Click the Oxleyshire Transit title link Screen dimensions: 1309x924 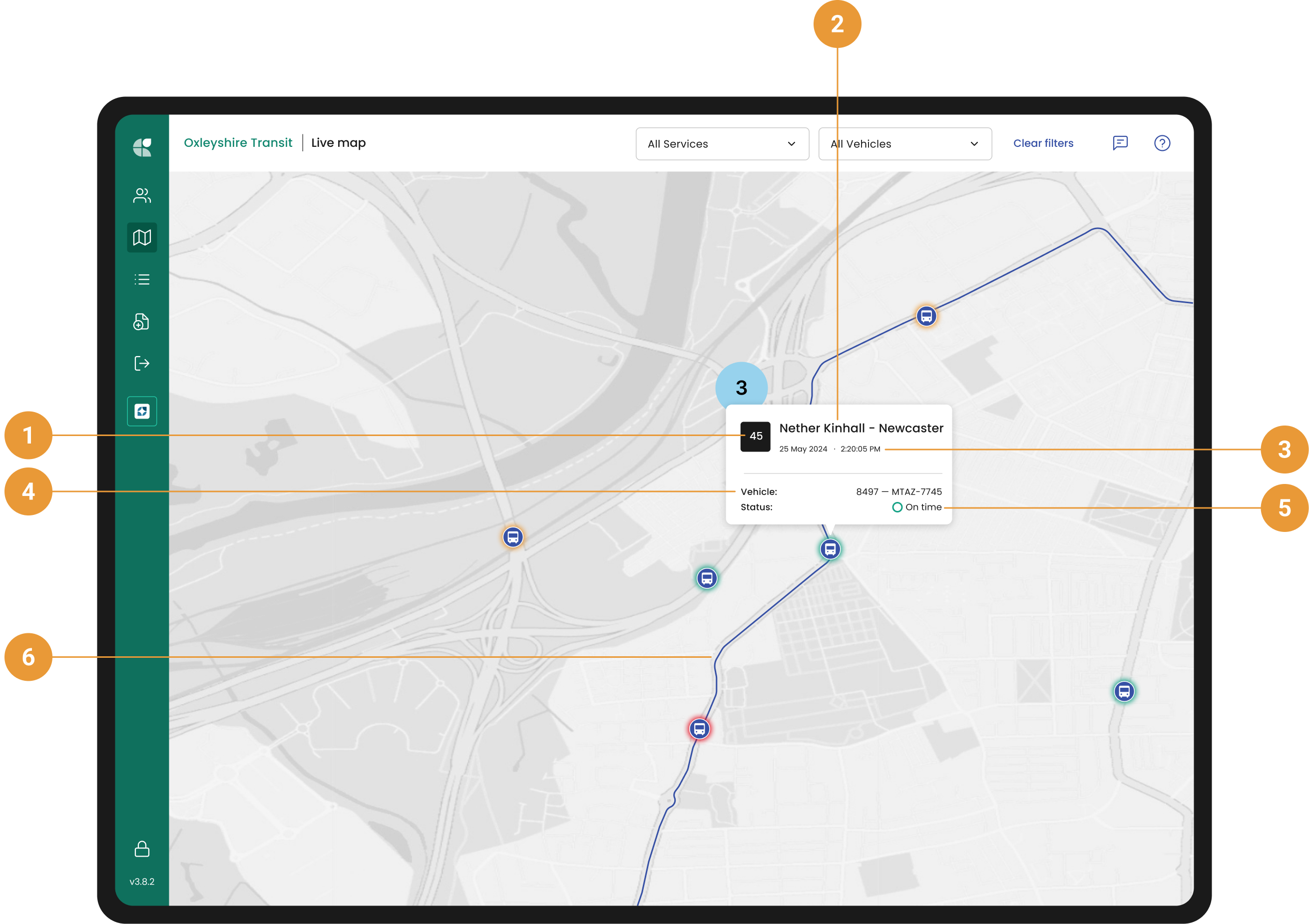238,143
